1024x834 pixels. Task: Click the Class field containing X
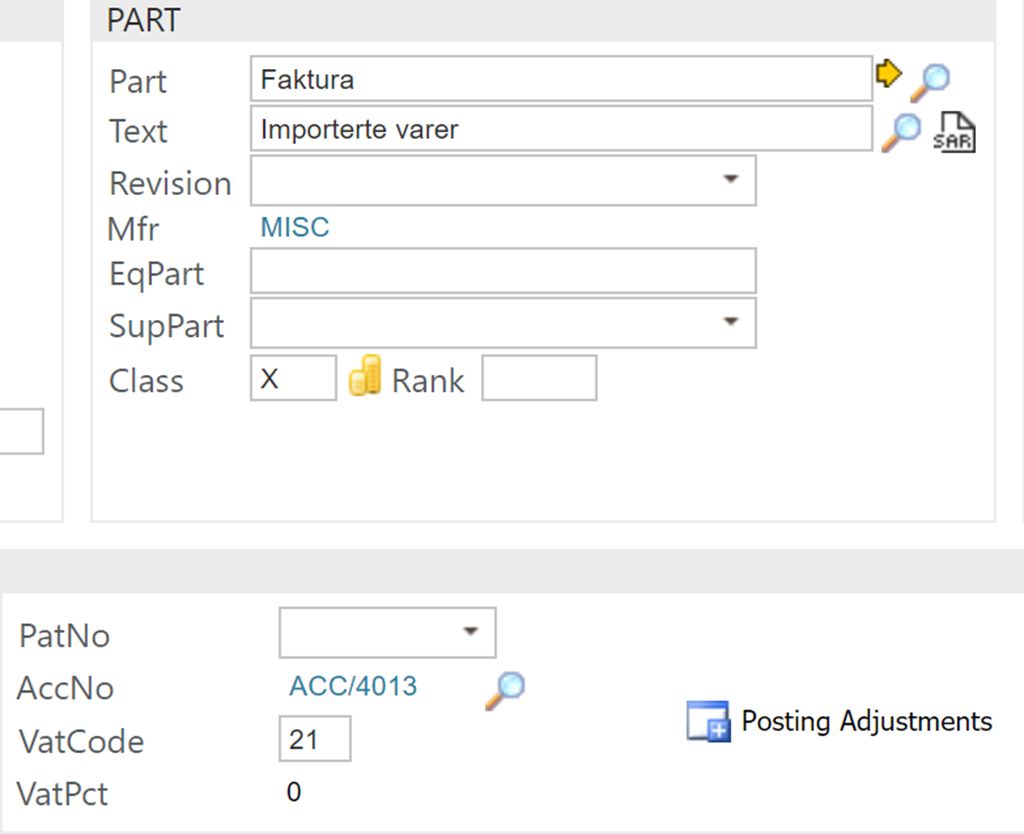click(x=292, y=378)
